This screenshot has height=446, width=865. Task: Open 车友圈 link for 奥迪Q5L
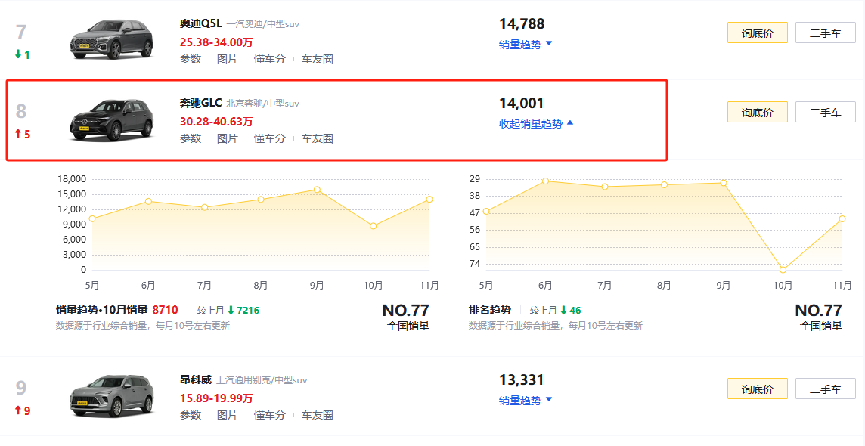[317, 59]
